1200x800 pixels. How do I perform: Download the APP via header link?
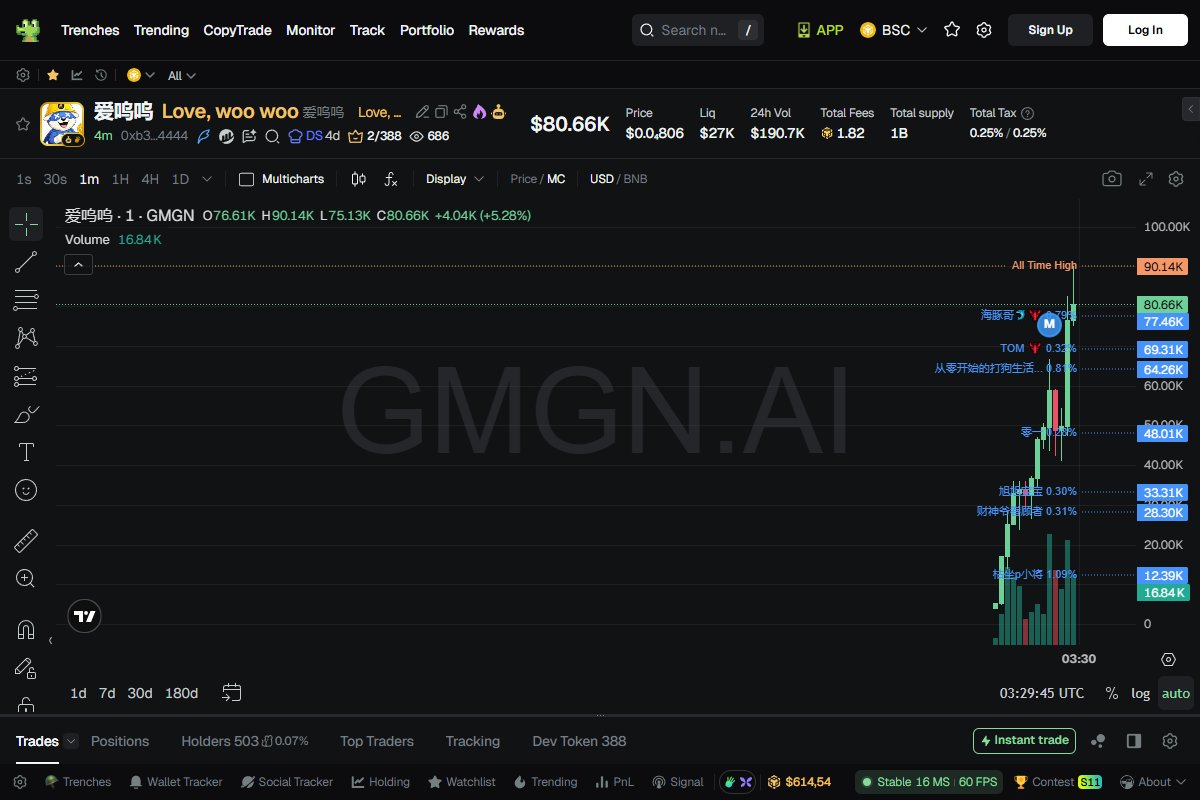[820, 30]
